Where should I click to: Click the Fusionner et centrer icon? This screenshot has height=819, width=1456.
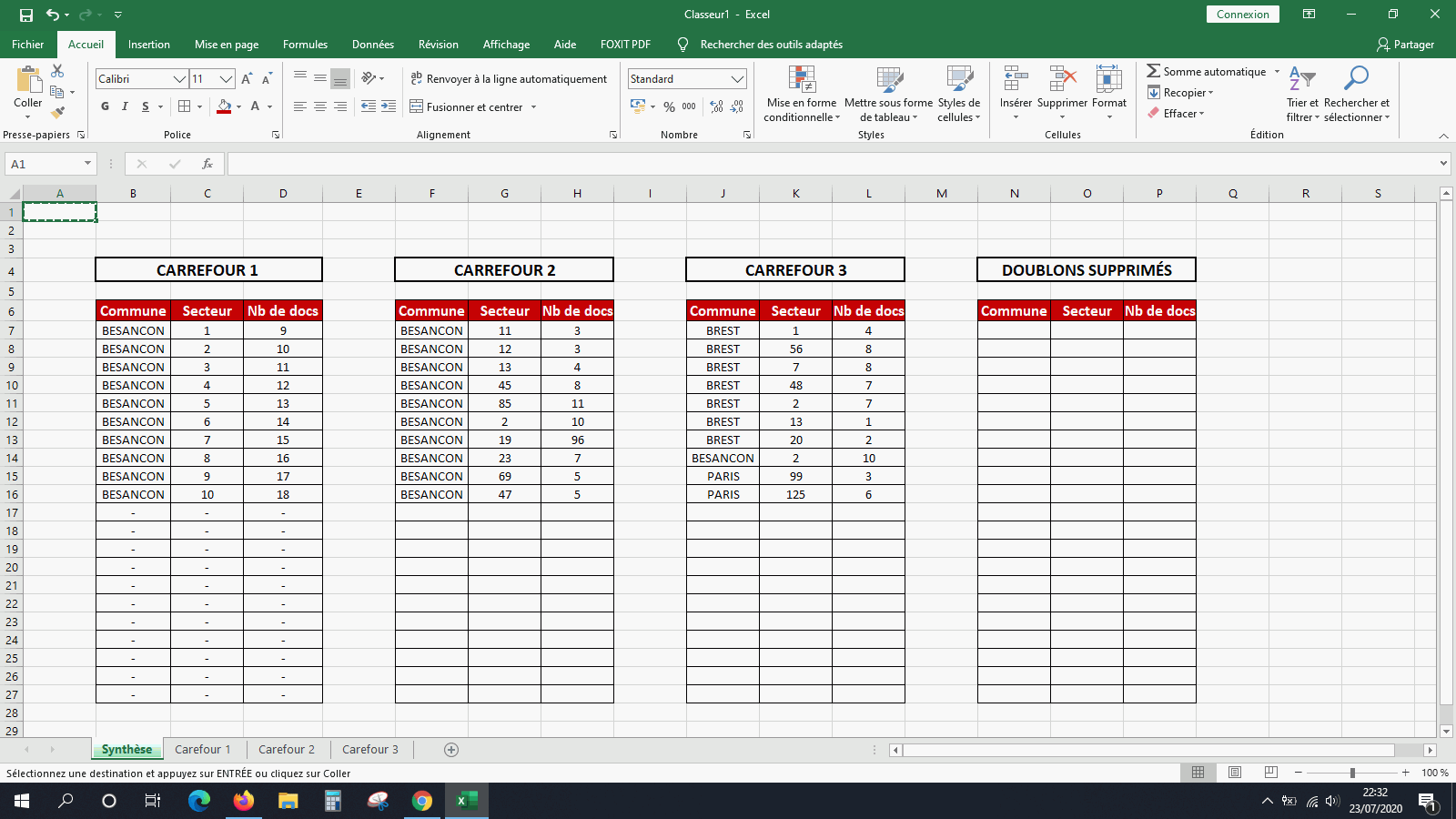[417, 106]
